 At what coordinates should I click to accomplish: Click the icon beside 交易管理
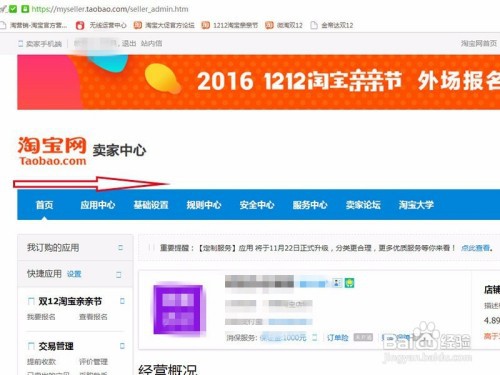tap(31, 346)
